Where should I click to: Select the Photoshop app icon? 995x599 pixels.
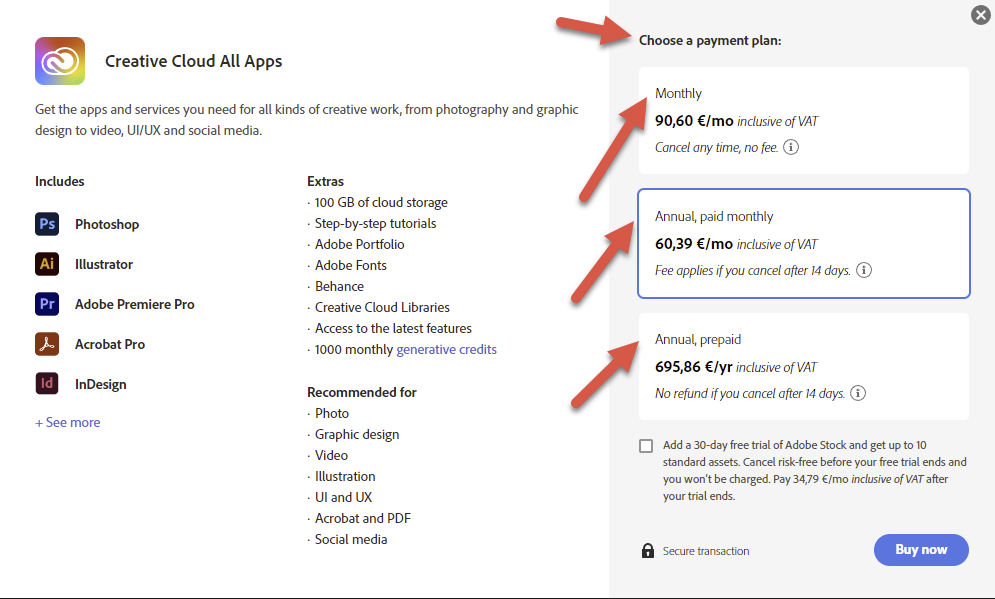point(47,224)
